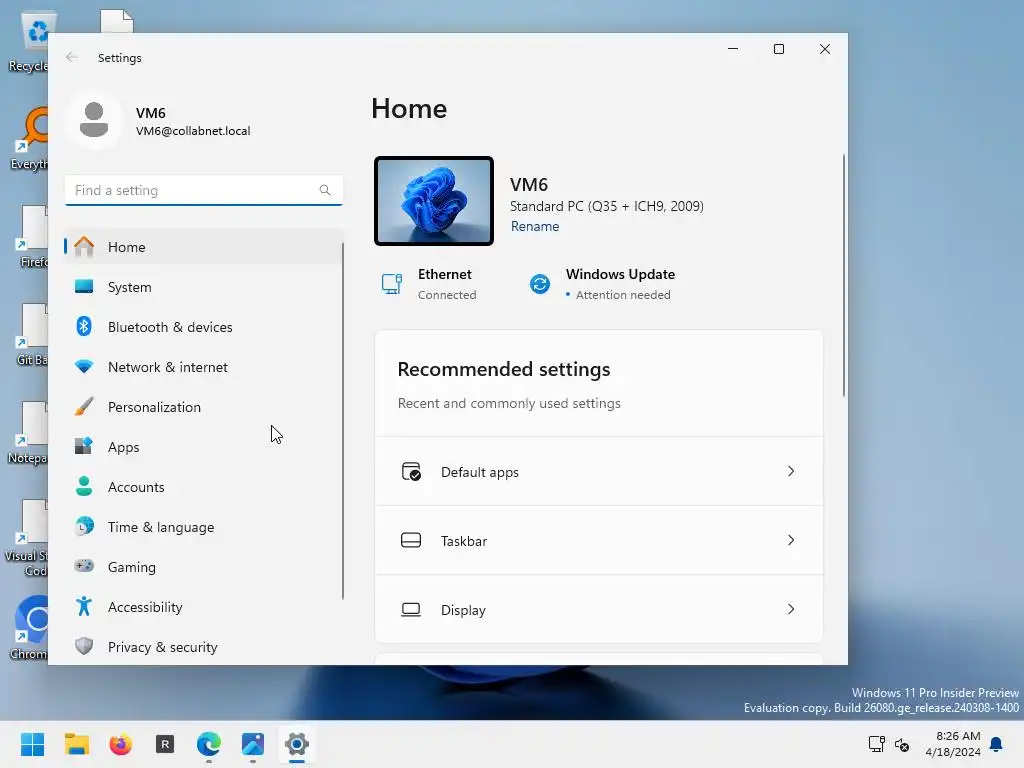The image size is (1024, 768).
Task: Go to Home in the sidebar
Action: point(204,247)
